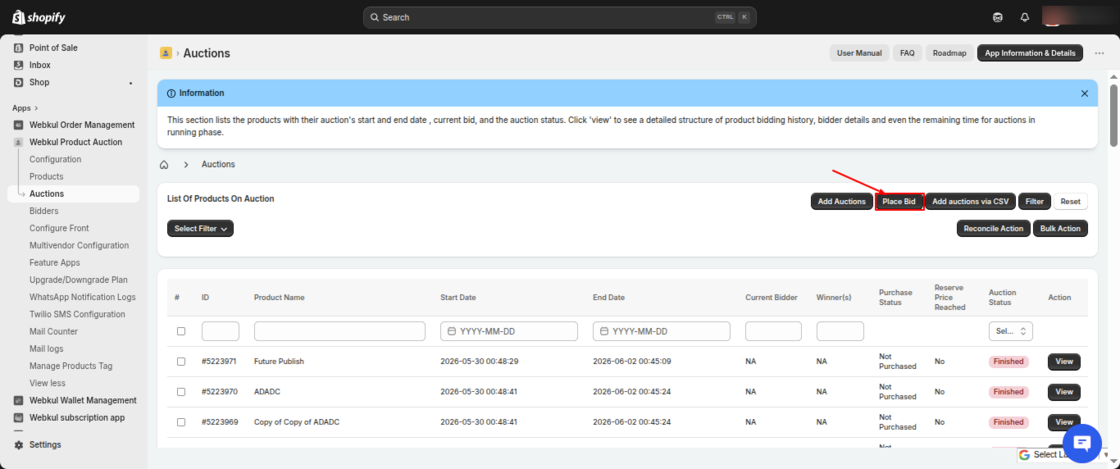Image resolution: width=1120 pixels, height=469 pixels.
Task: Click the Shop sidebar icon
Action: 19,82
